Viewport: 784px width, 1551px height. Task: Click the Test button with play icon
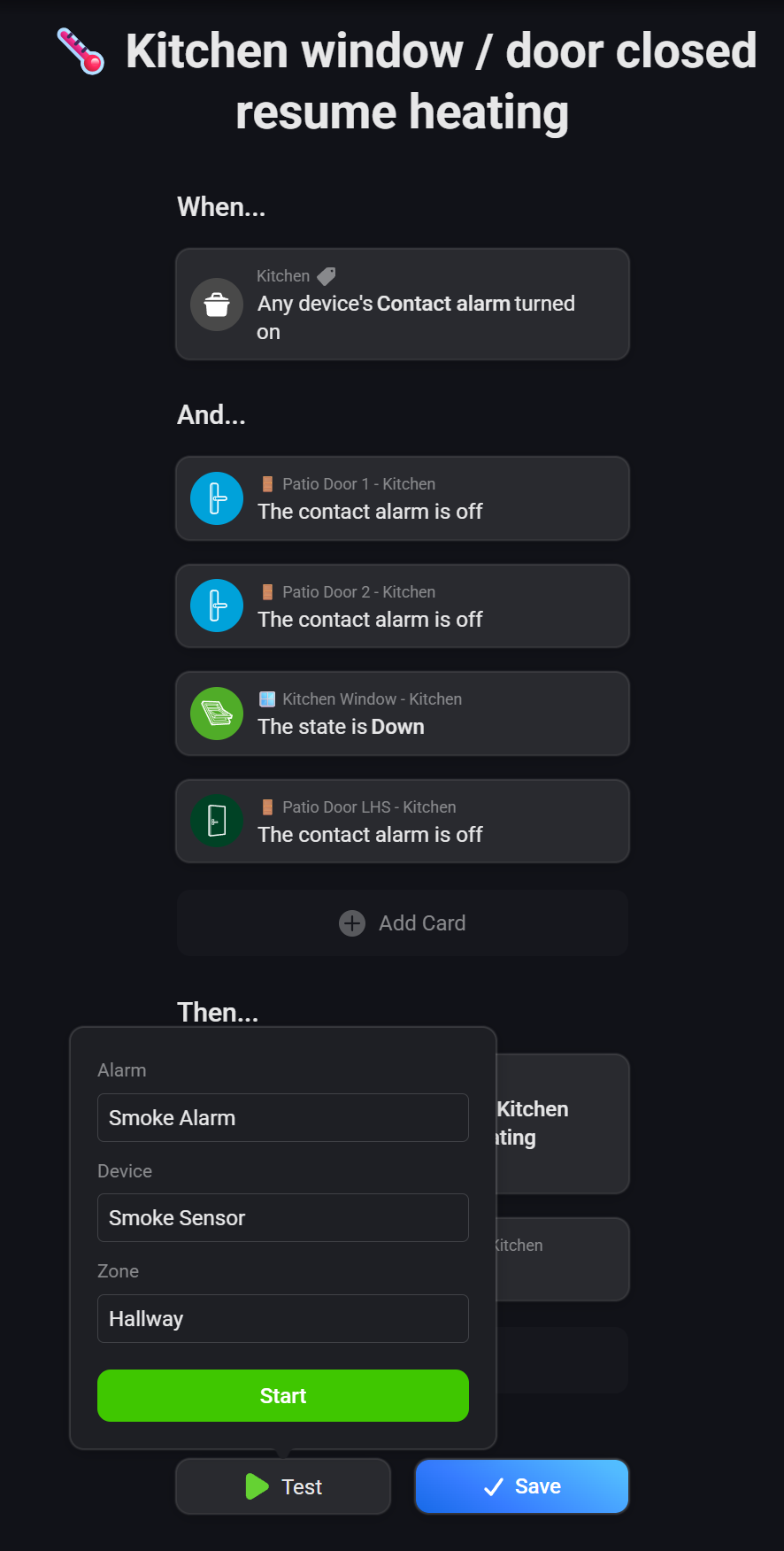[283, 1486]
